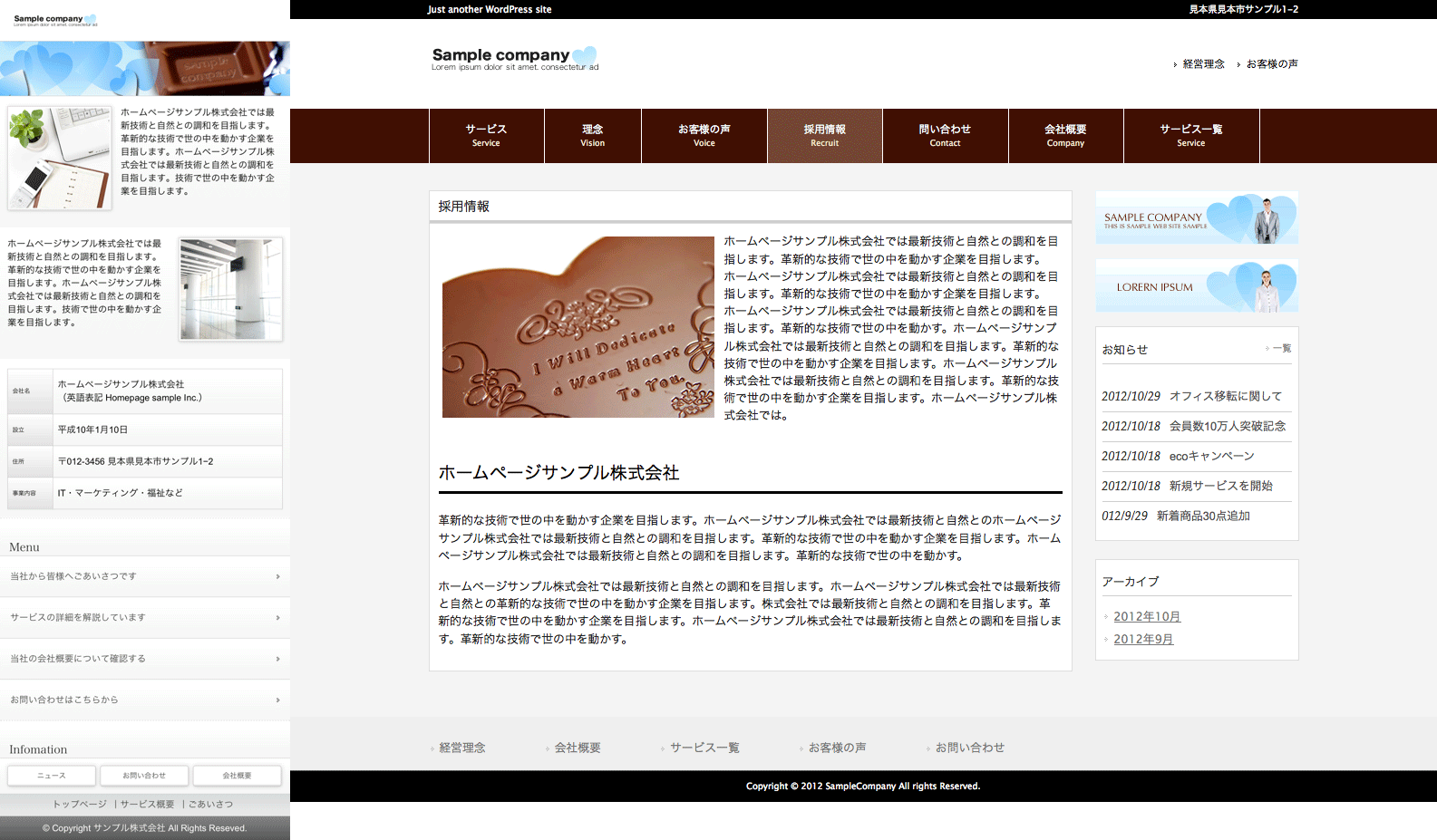Click the desk and plant thumbnail image
The height and width of the screenshot is (840, 1437).
tap(59, 158)
